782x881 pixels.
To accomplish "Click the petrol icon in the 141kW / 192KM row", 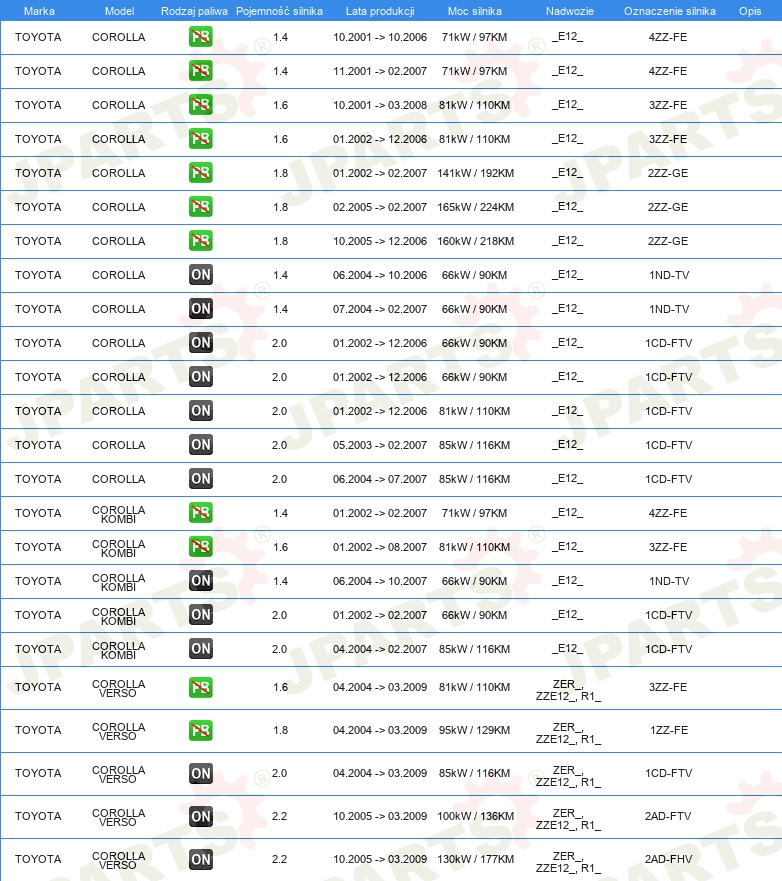I will click(201, 173).
